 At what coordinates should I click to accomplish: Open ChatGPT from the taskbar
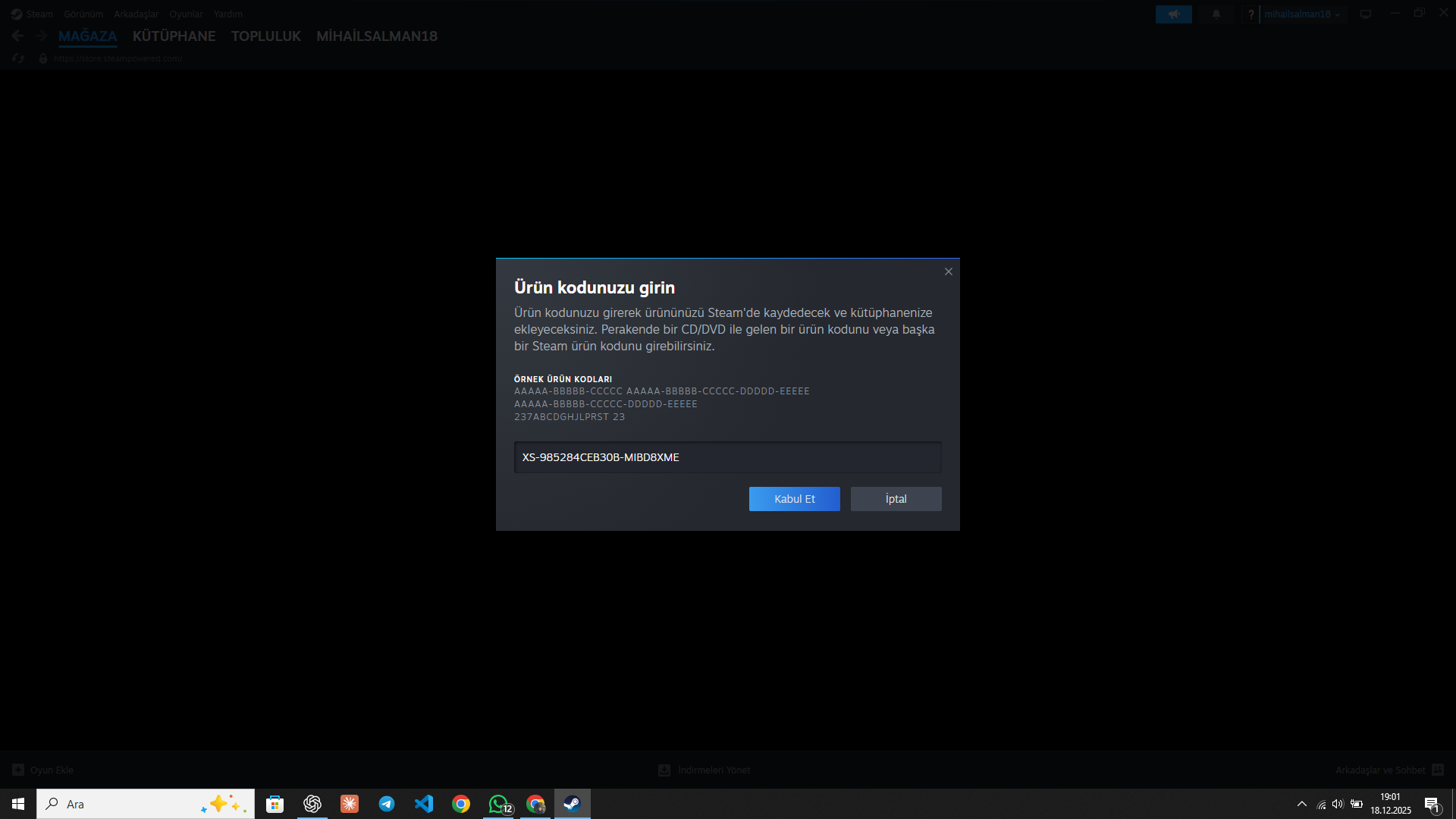point(312,804)
